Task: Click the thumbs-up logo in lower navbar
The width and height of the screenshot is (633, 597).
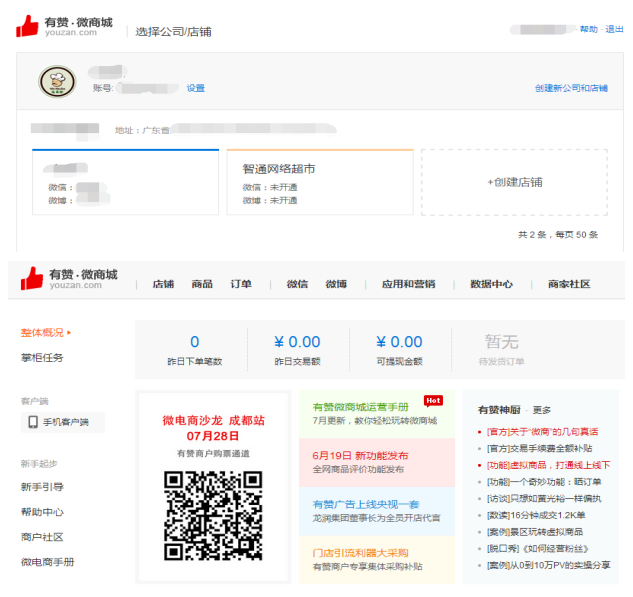Action: coord(33,278)
